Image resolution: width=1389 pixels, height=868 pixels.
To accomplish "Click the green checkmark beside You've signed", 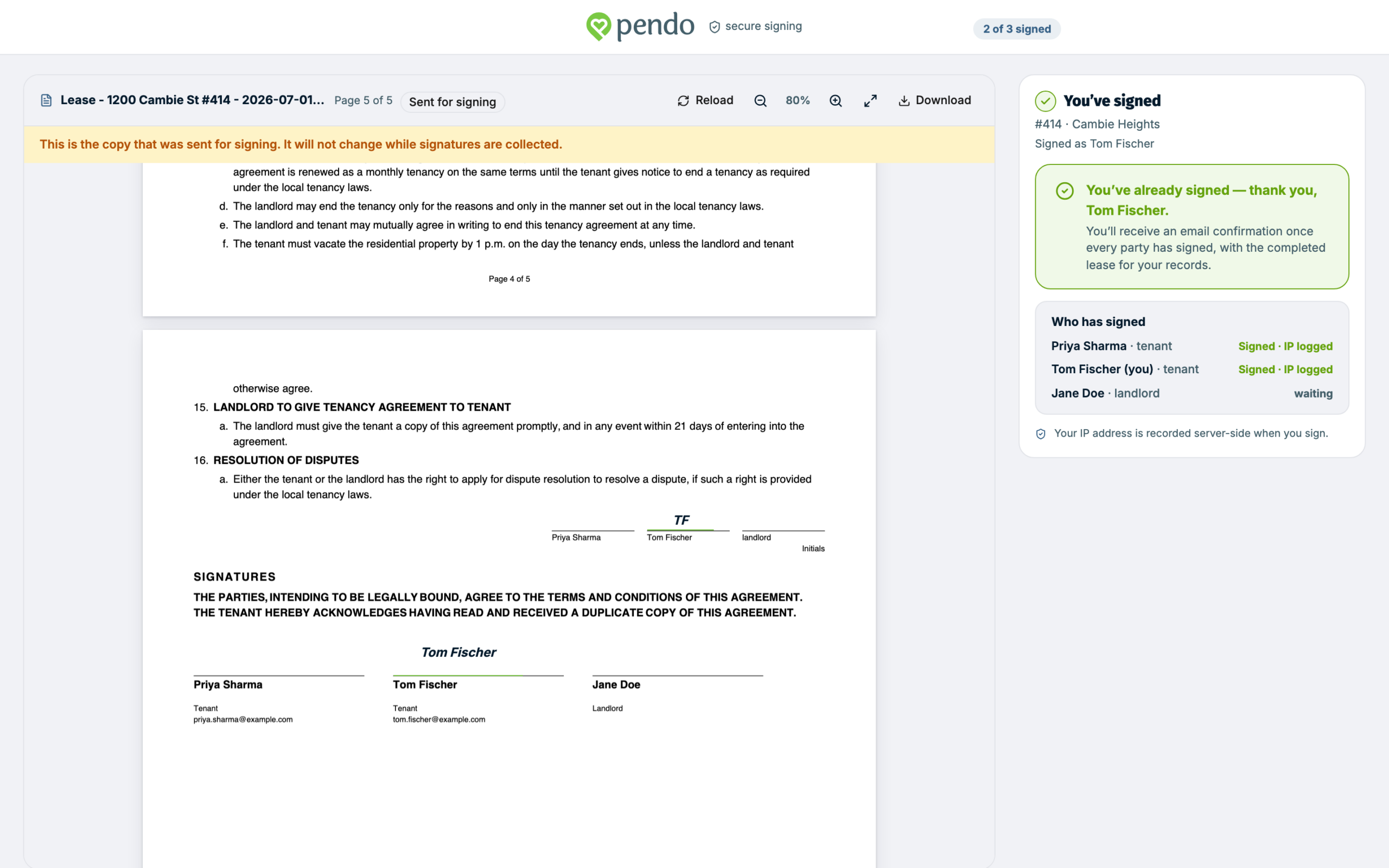I will [x=1045, y=101].
